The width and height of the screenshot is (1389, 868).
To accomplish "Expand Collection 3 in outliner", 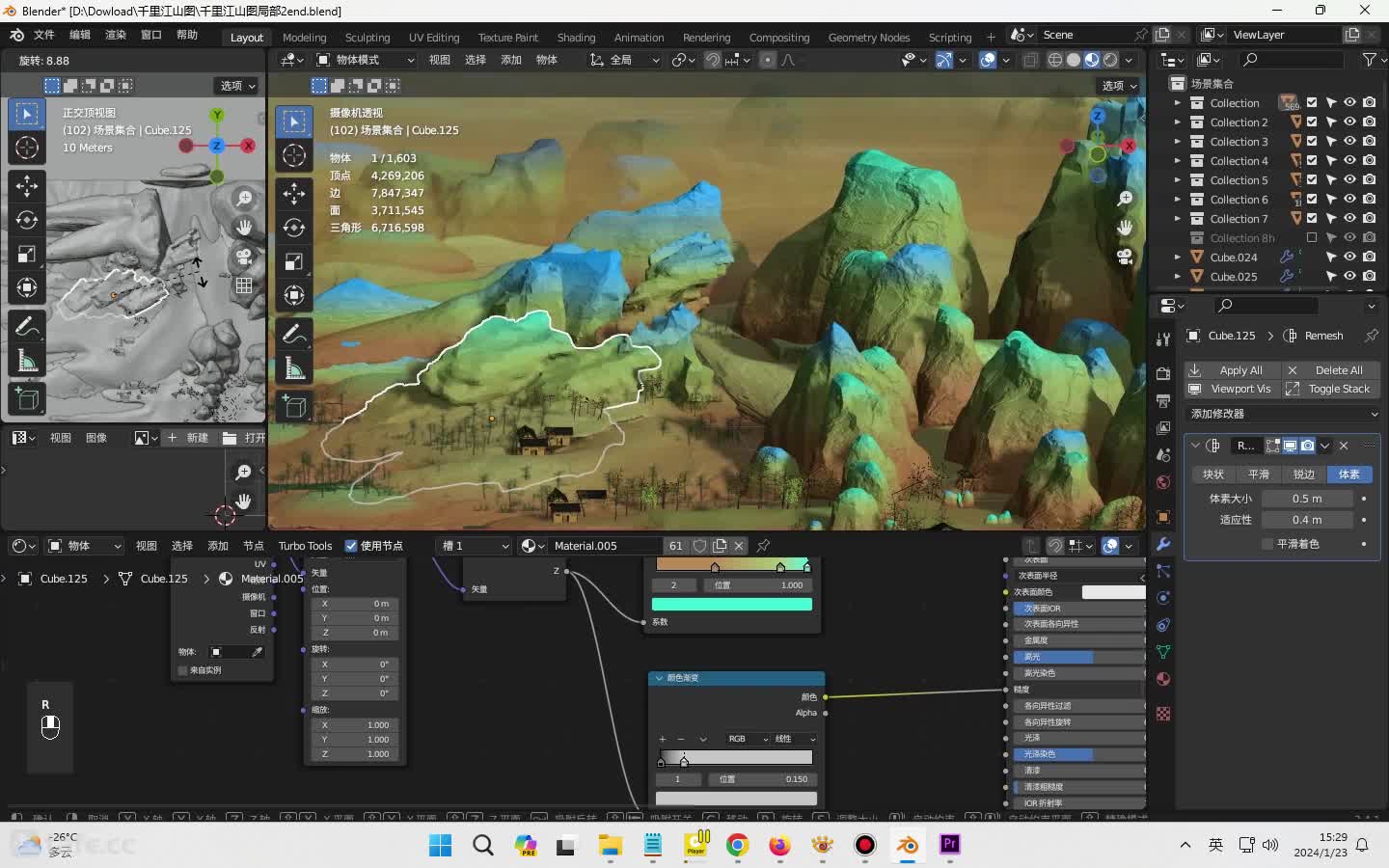I will pyautogui.click(x=1177, y=141).
